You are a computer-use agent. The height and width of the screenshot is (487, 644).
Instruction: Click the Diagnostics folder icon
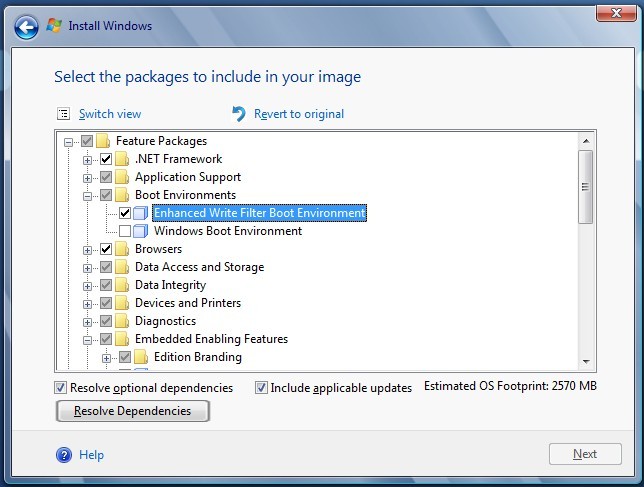pos(122,321)
